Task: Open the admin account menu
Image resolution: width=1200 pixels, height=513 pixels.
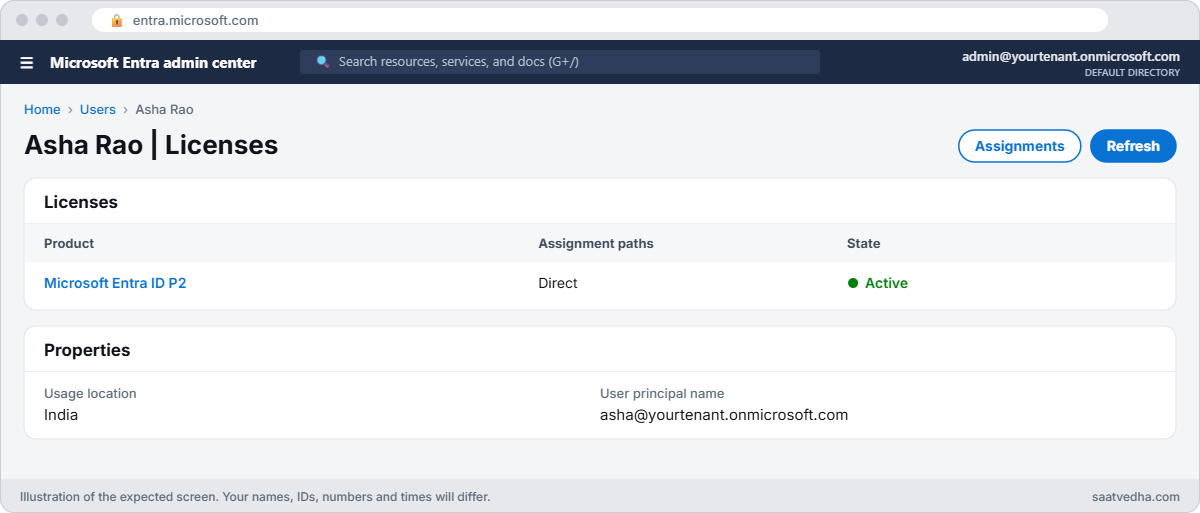Action: (x=1071, y=63)
